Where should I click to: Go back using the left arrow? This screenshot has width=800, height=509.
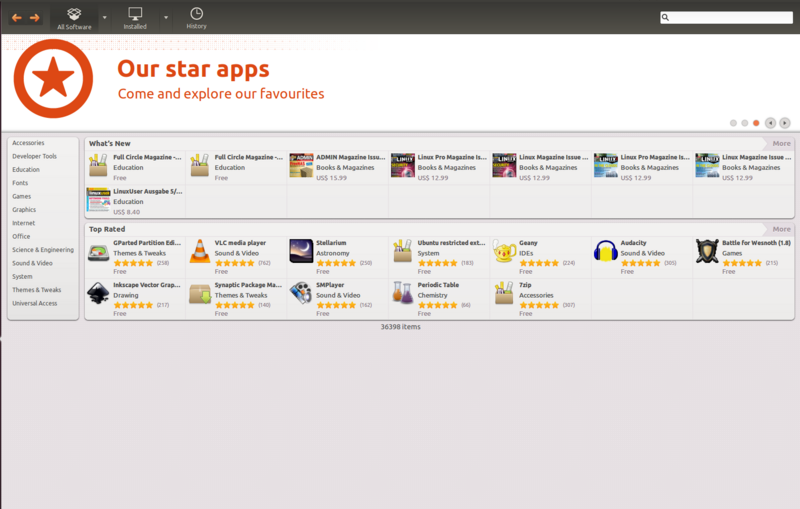[x=16, y=17]
